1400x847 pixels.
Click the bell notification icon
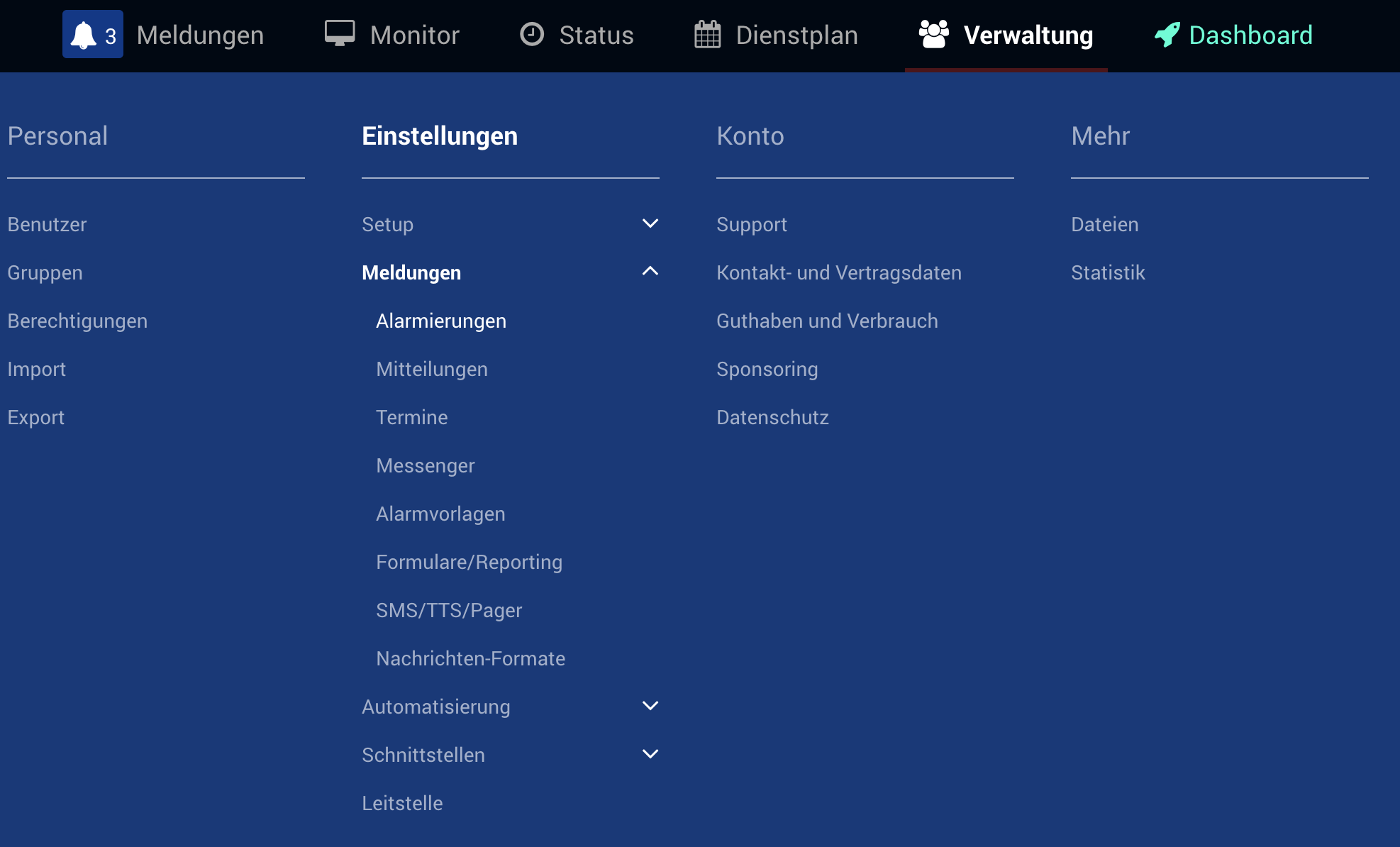pos(84,35)
